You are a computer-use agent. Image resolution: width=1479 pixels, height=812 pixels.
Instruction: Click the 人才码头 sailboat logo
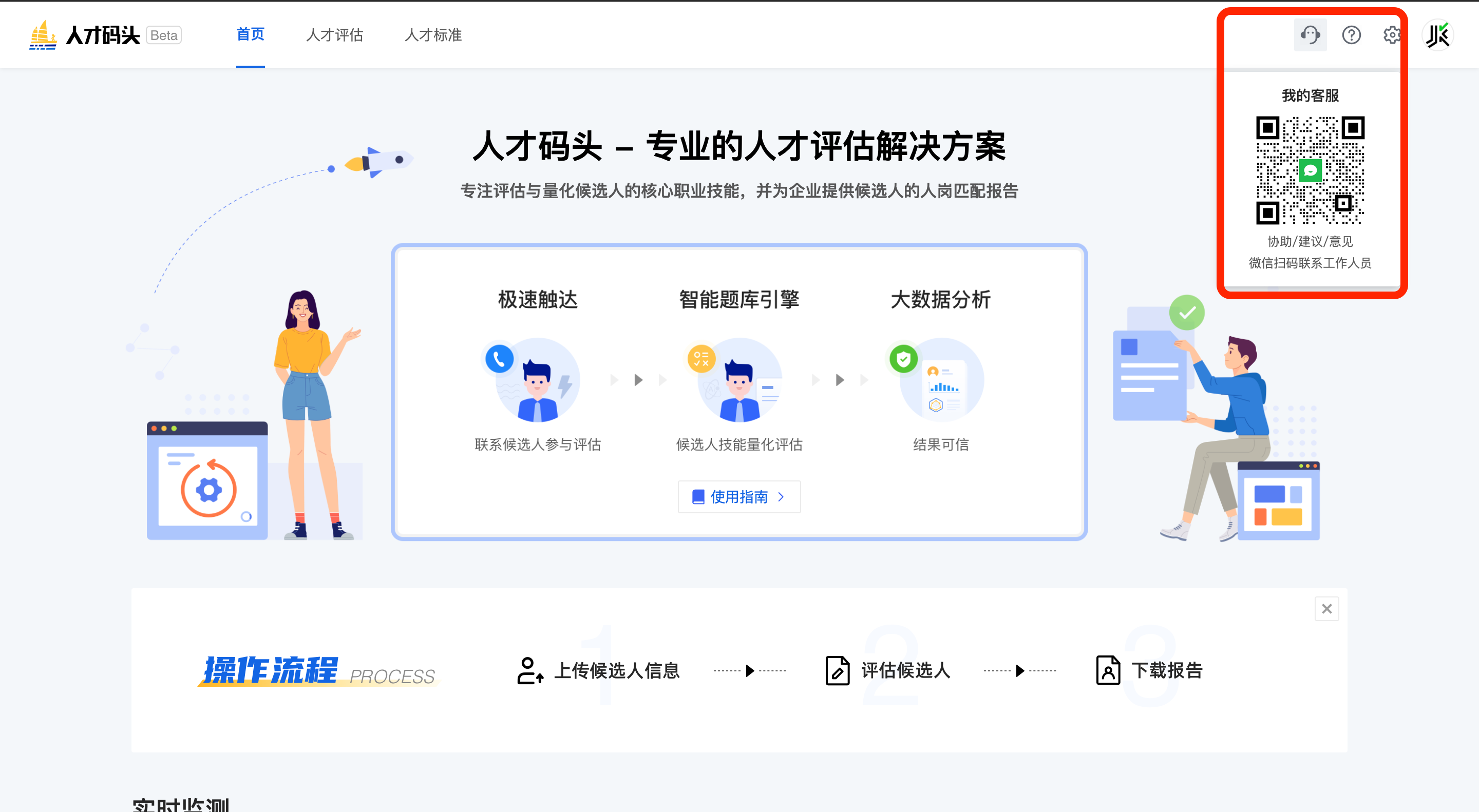pyautogui.click(x=43, y=35)
